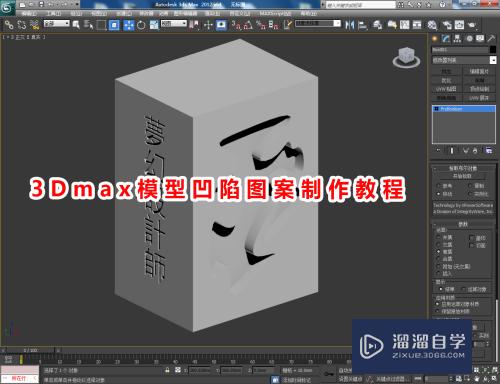Select the 实例化 radio button
Screen dimensions: 500x384
point(478,194)
